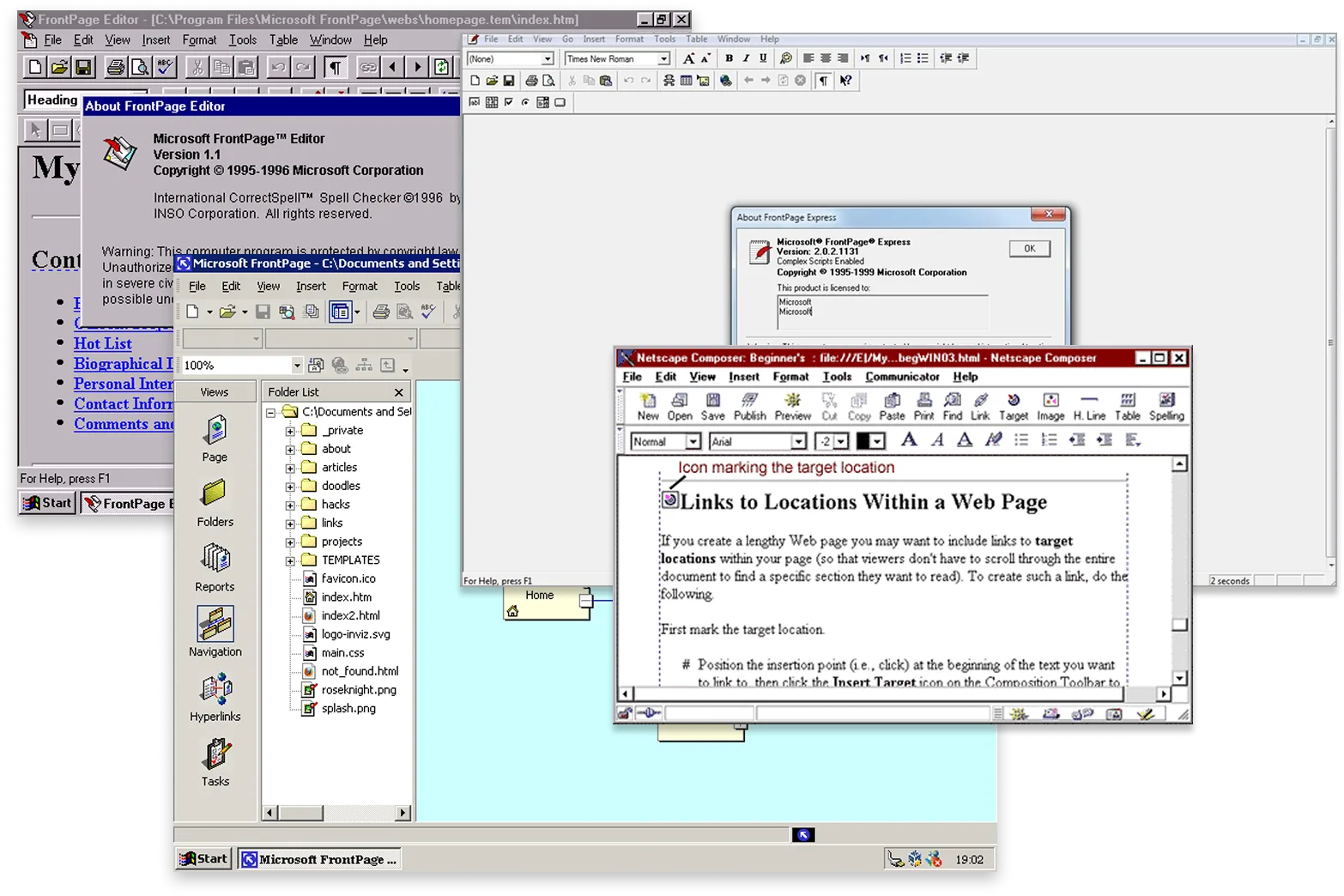Screen dimensions: 1344x896
Task: Click the checkbox form field icon in FrontPage Express
Action: (x=508, y=102)
